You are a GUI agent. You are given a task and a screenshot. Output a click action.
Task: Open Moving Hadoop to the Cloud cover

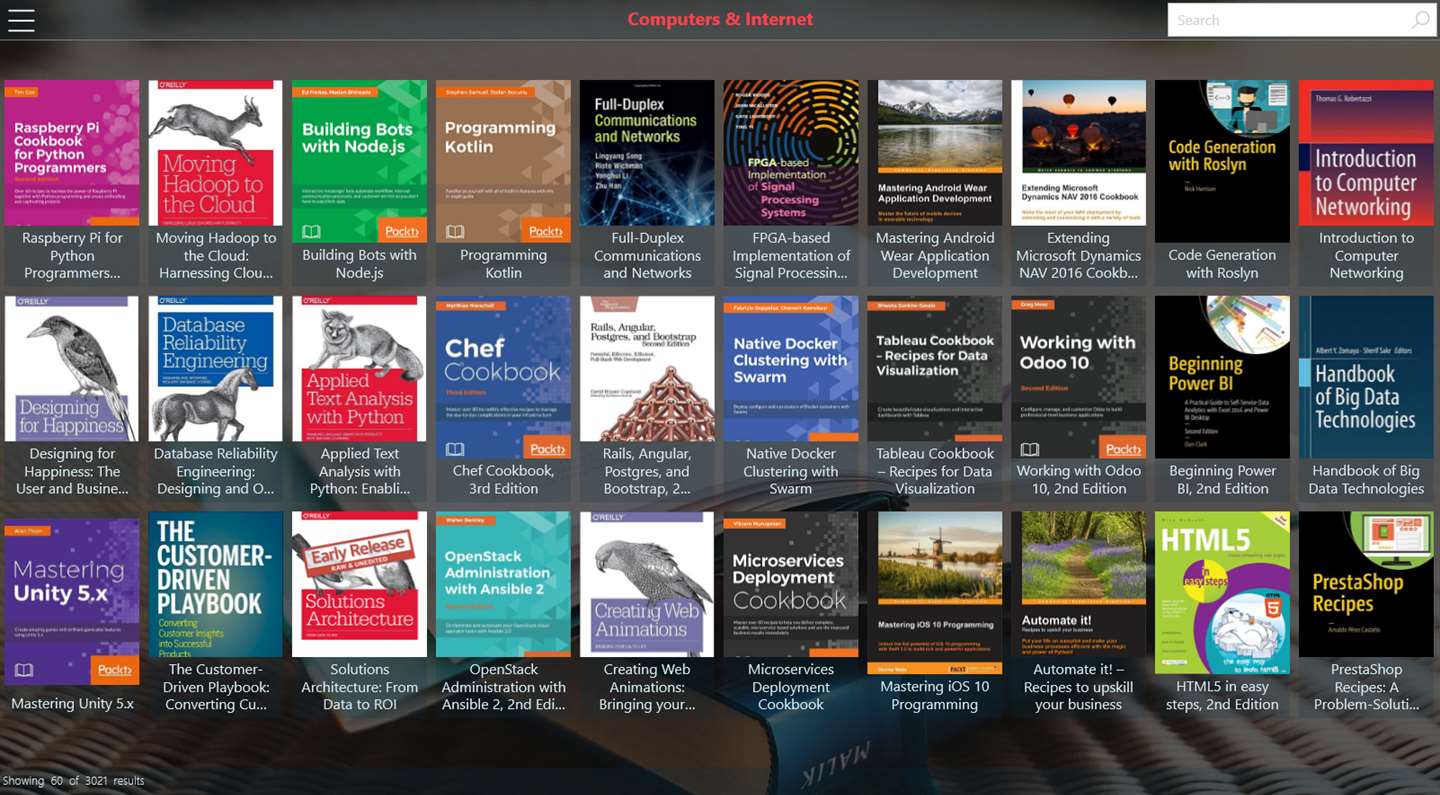(x=216, y=153)
